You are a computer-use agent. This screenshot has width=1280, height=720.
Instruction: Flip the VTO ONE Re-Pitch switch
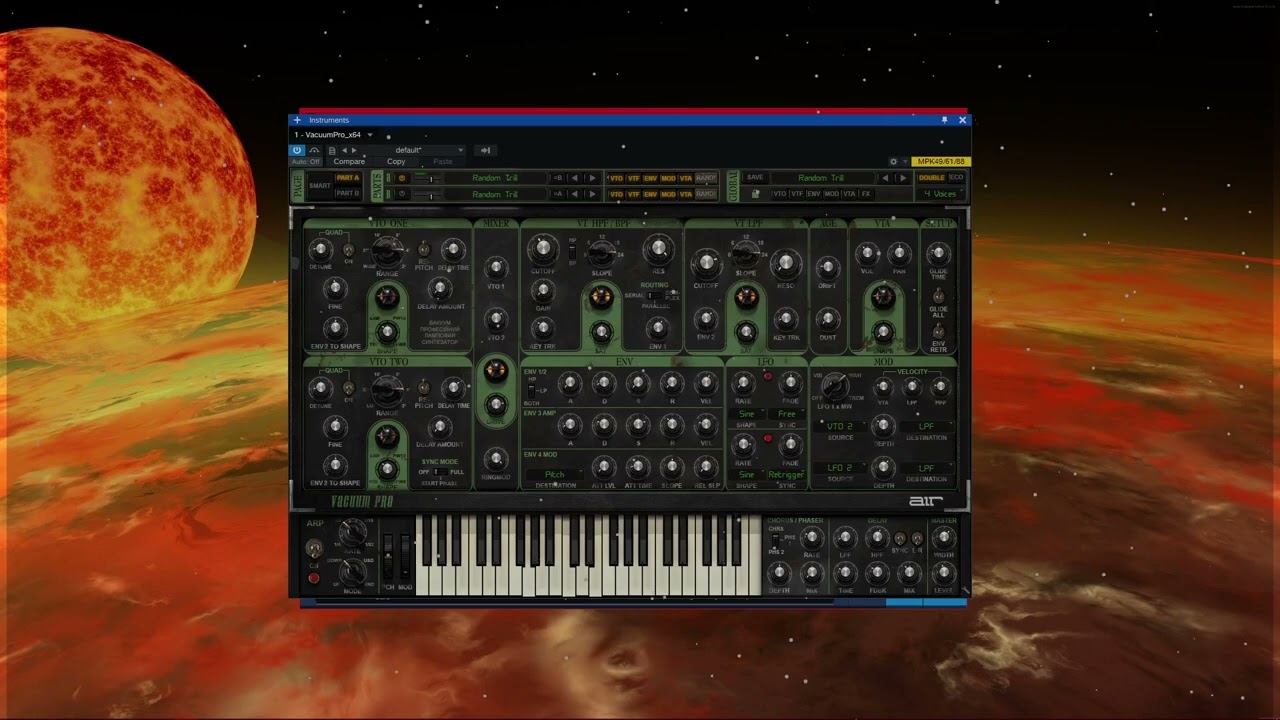[x=423, y=250]
